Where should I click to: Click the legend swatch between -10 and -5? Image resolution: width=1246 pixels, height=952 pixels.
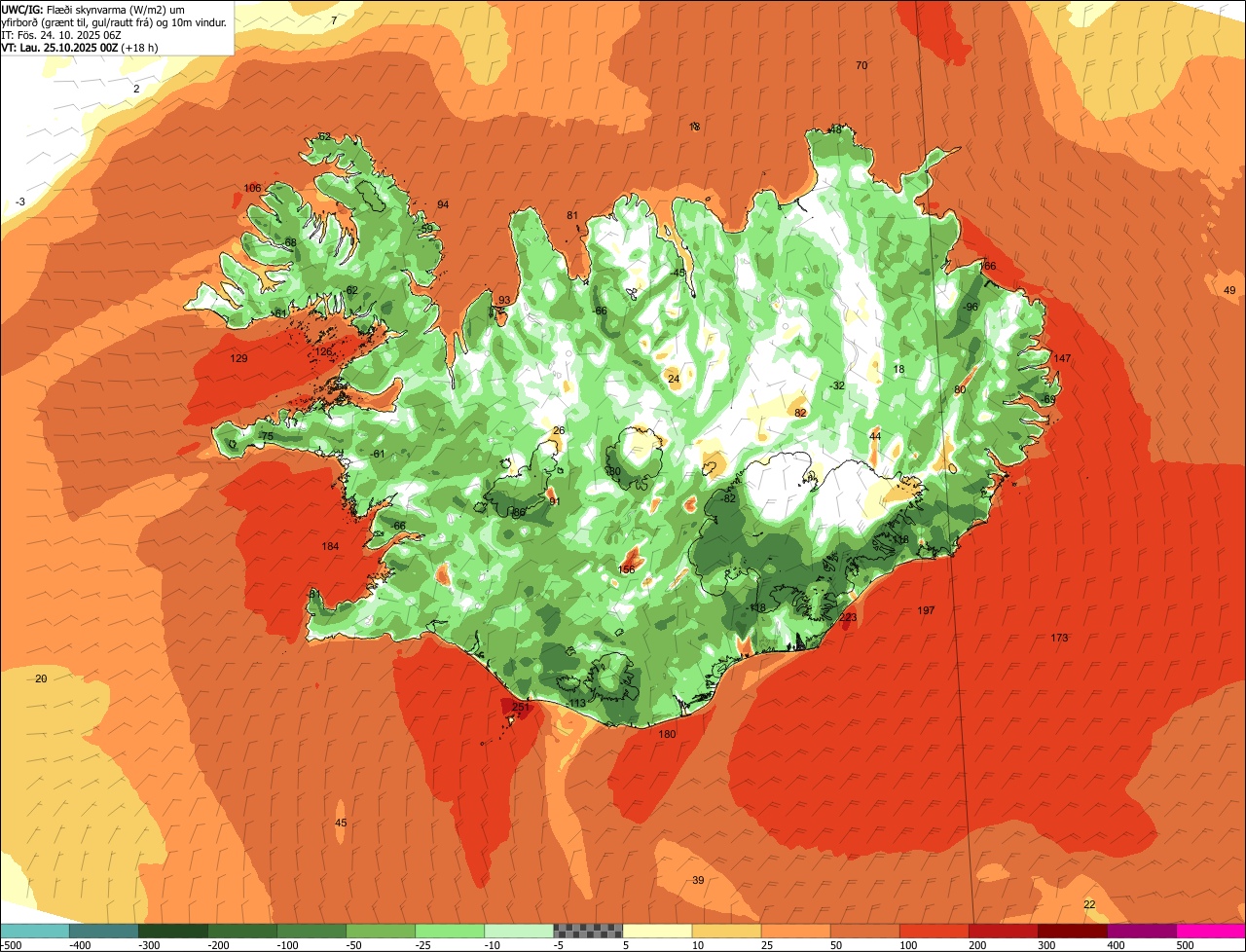tap(519, 931)
